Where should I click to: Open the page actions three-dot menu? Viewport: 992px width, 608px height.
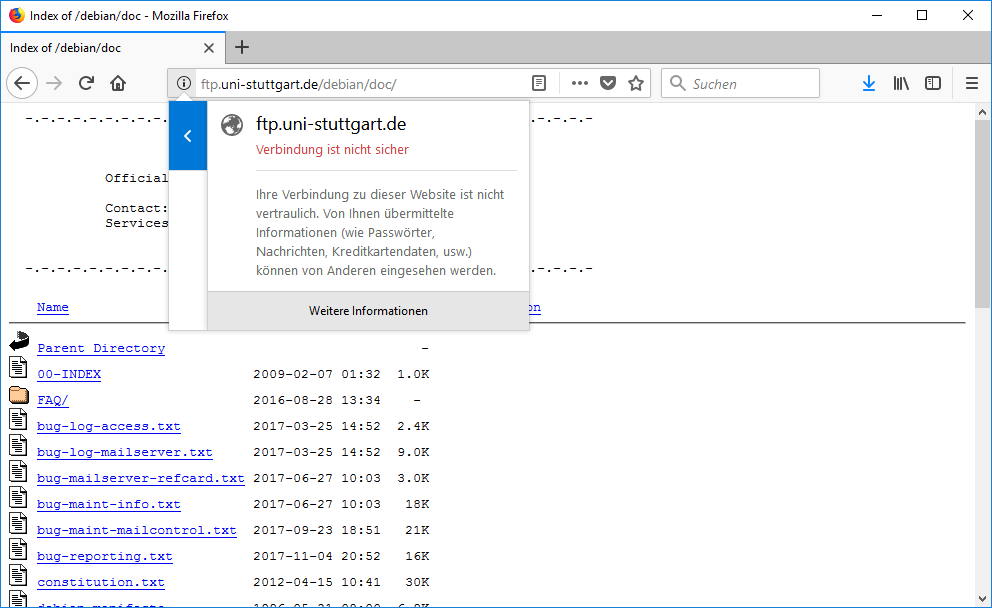[x=580, y=83]
